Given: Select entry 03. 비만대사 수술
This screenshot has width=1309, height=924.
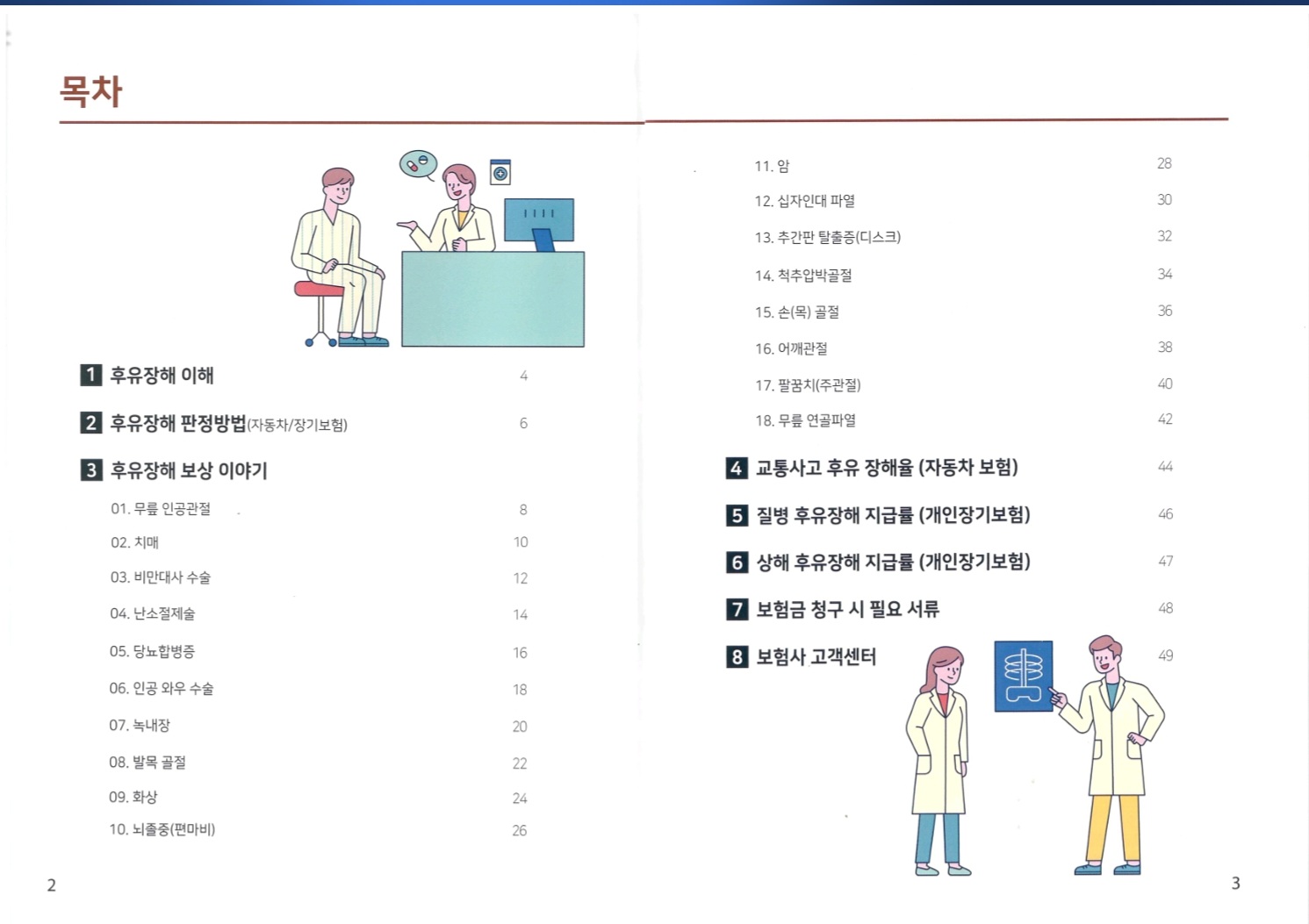Looking at the screenshot, I should (x=161, y=577).
